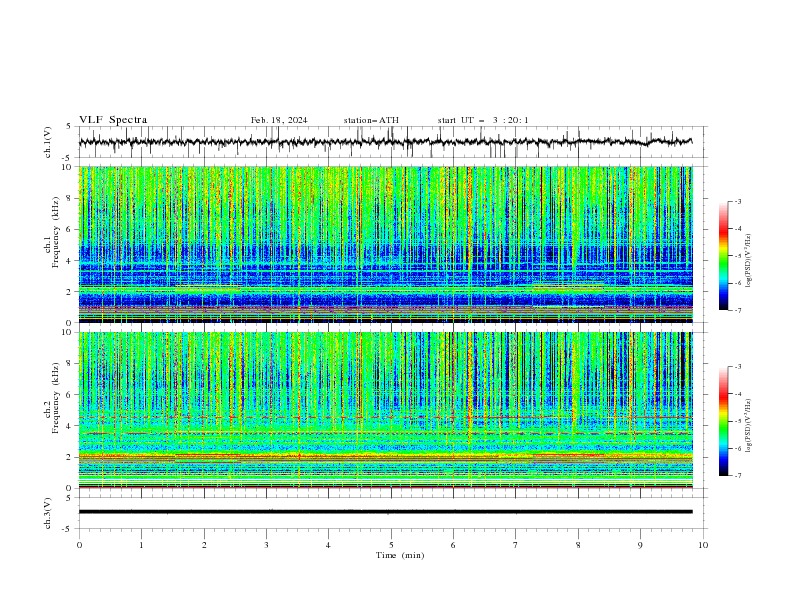Click the upper "log(PSD)(V²/Hz)" colorbar label
792x612 pixels.
coord(748,261)
